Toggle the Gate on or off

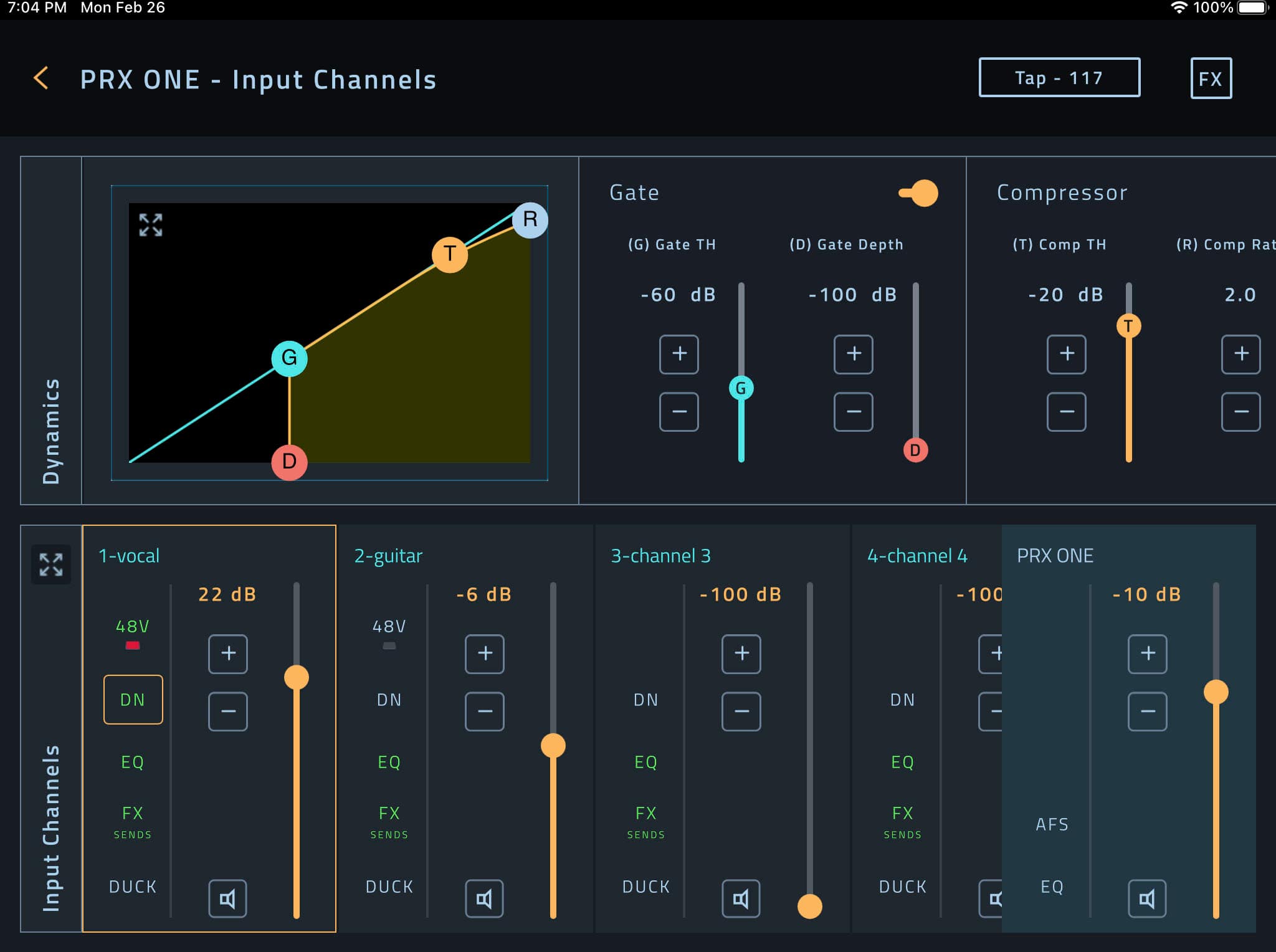tap(918, 193)
